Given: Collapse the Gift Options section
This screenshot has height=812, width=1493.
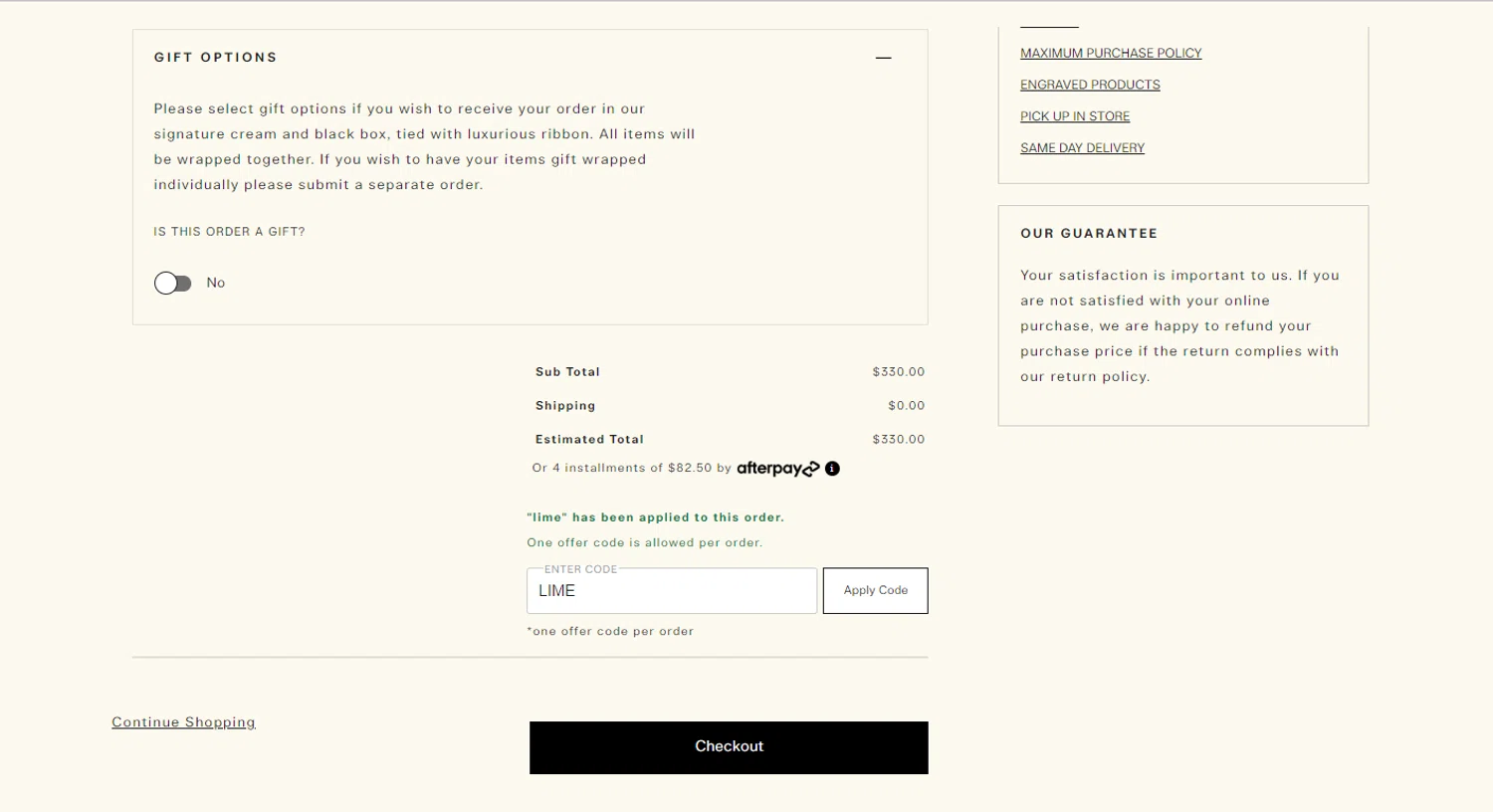Looking at the screenshot, I should (x=883, y=58).
